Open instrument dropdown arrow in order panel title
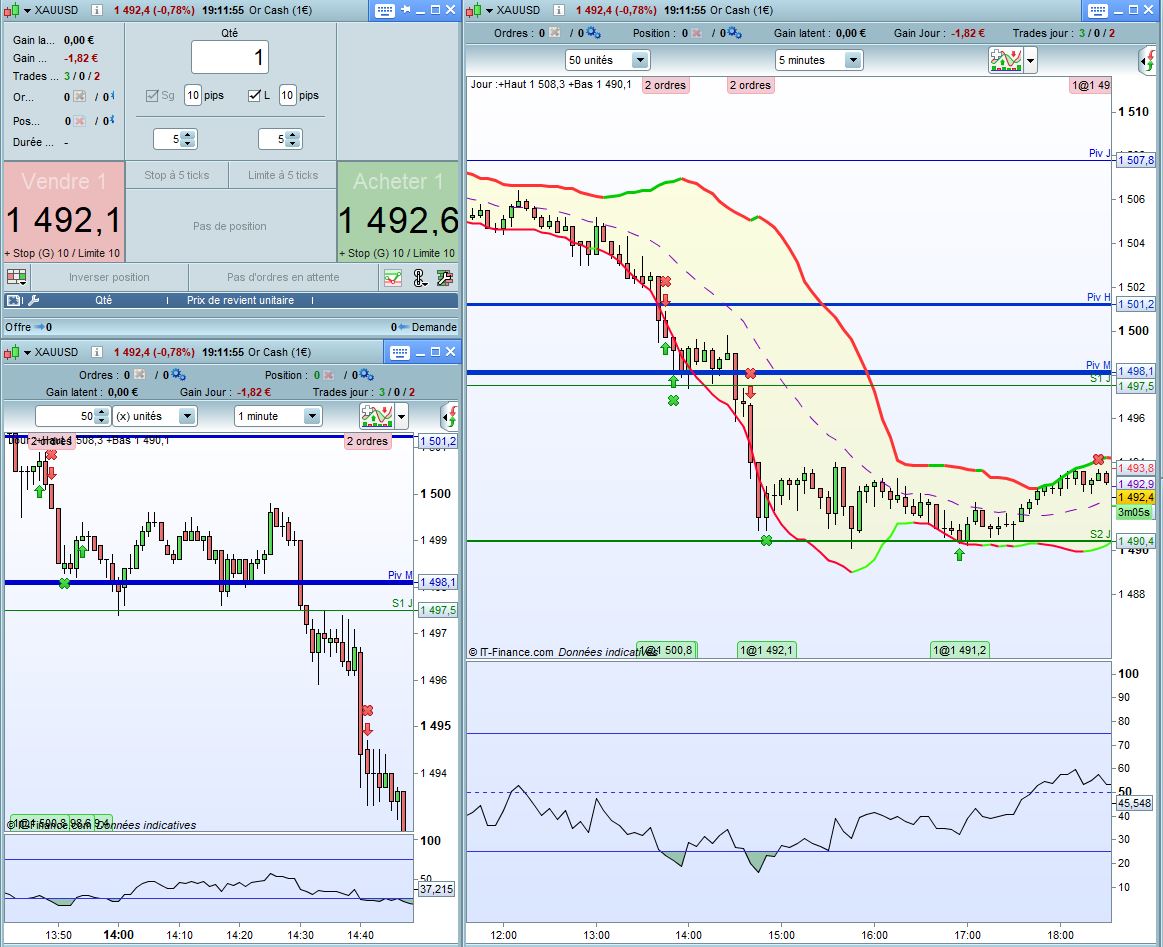The image size is (1163, 947). [x=27, y=10]
